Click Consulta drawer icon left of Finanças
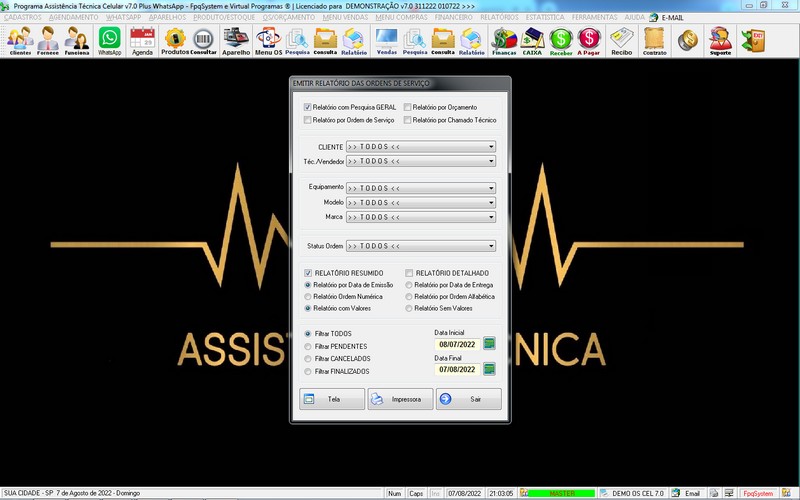800x500 pixels. [x=443, y=41]
